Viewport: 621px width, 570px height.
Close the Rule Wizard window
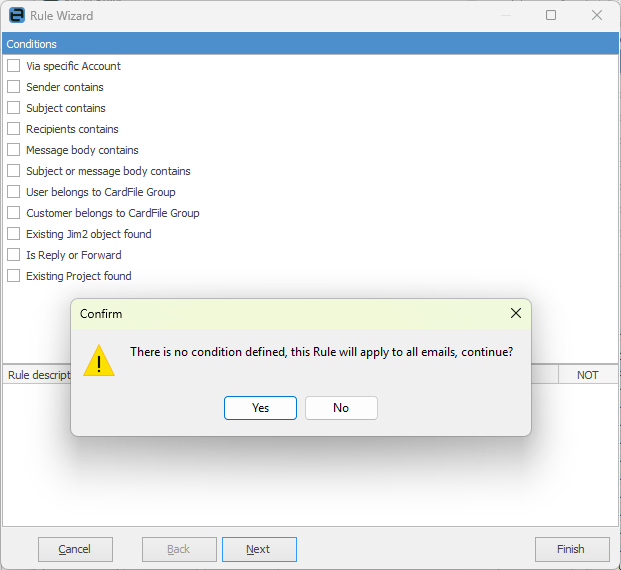click(597, 15)
